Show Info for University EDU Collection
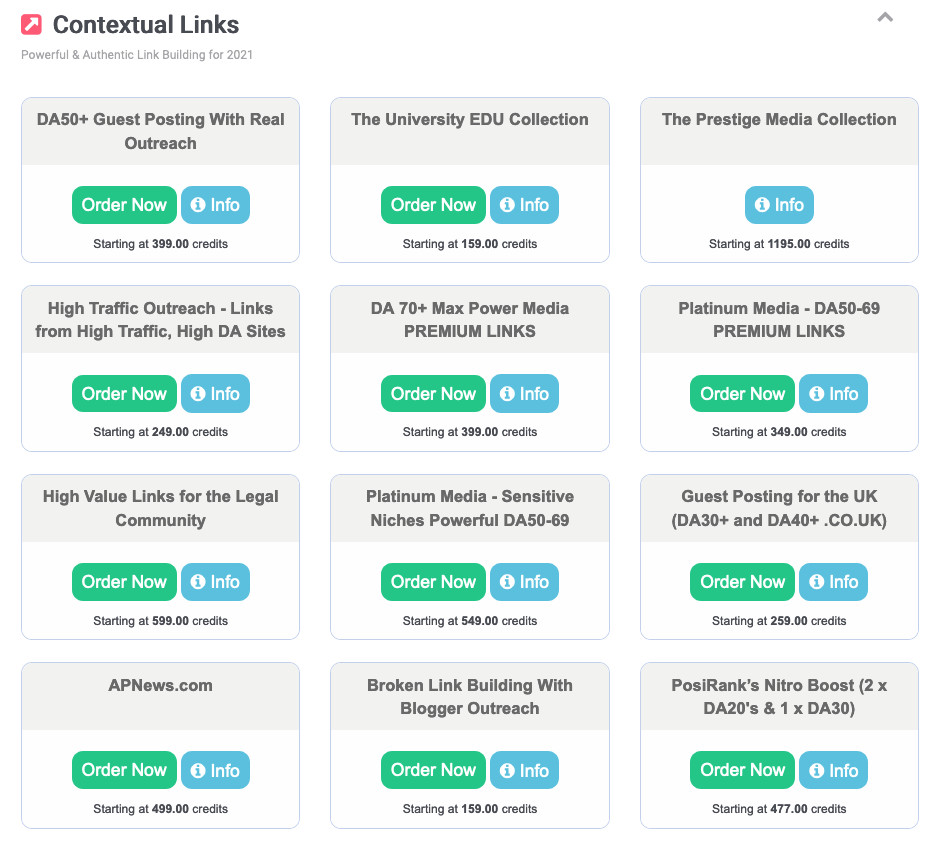 [x=524, y=205]
